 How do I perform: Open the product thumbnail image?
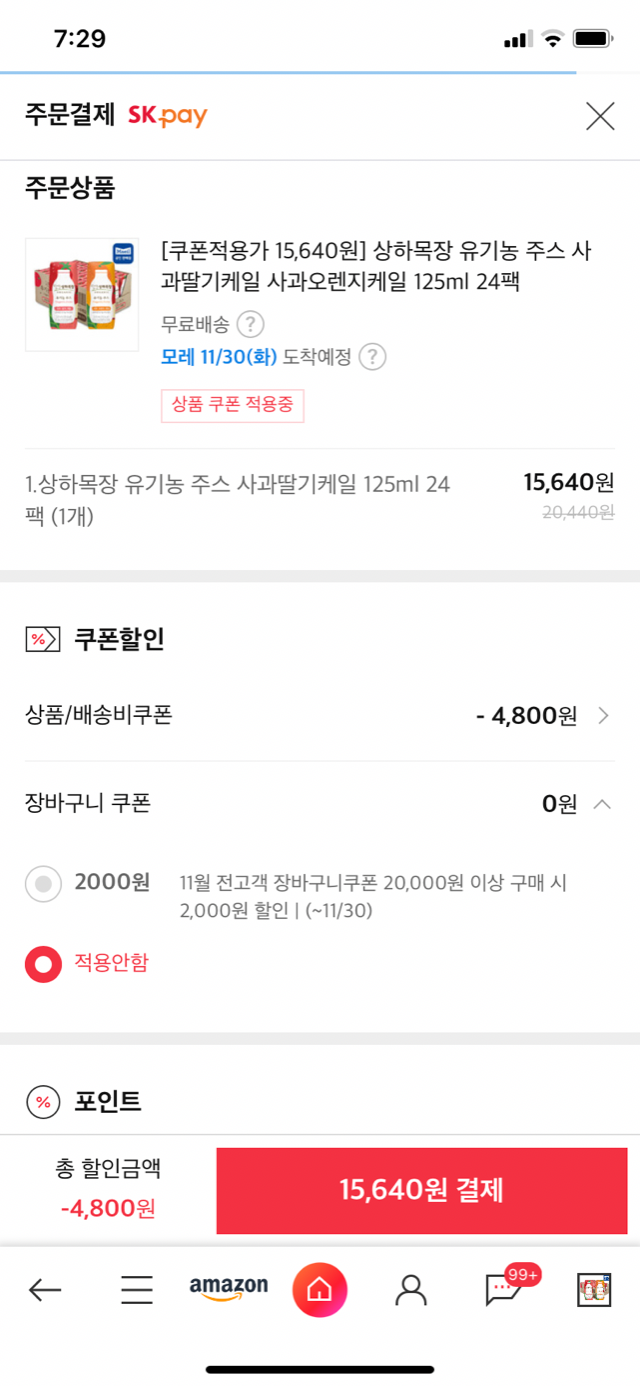click(82, 294)
